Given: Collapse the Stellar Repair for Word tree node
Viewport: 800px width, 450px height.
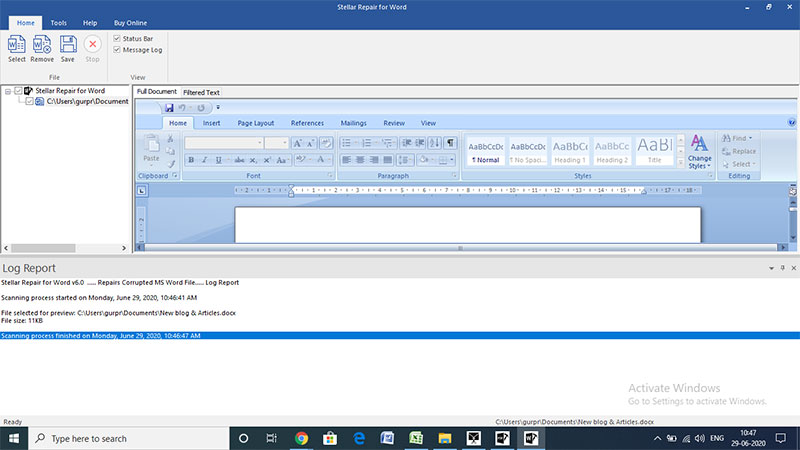Looking at the screenshot, I should pos(8,91).
